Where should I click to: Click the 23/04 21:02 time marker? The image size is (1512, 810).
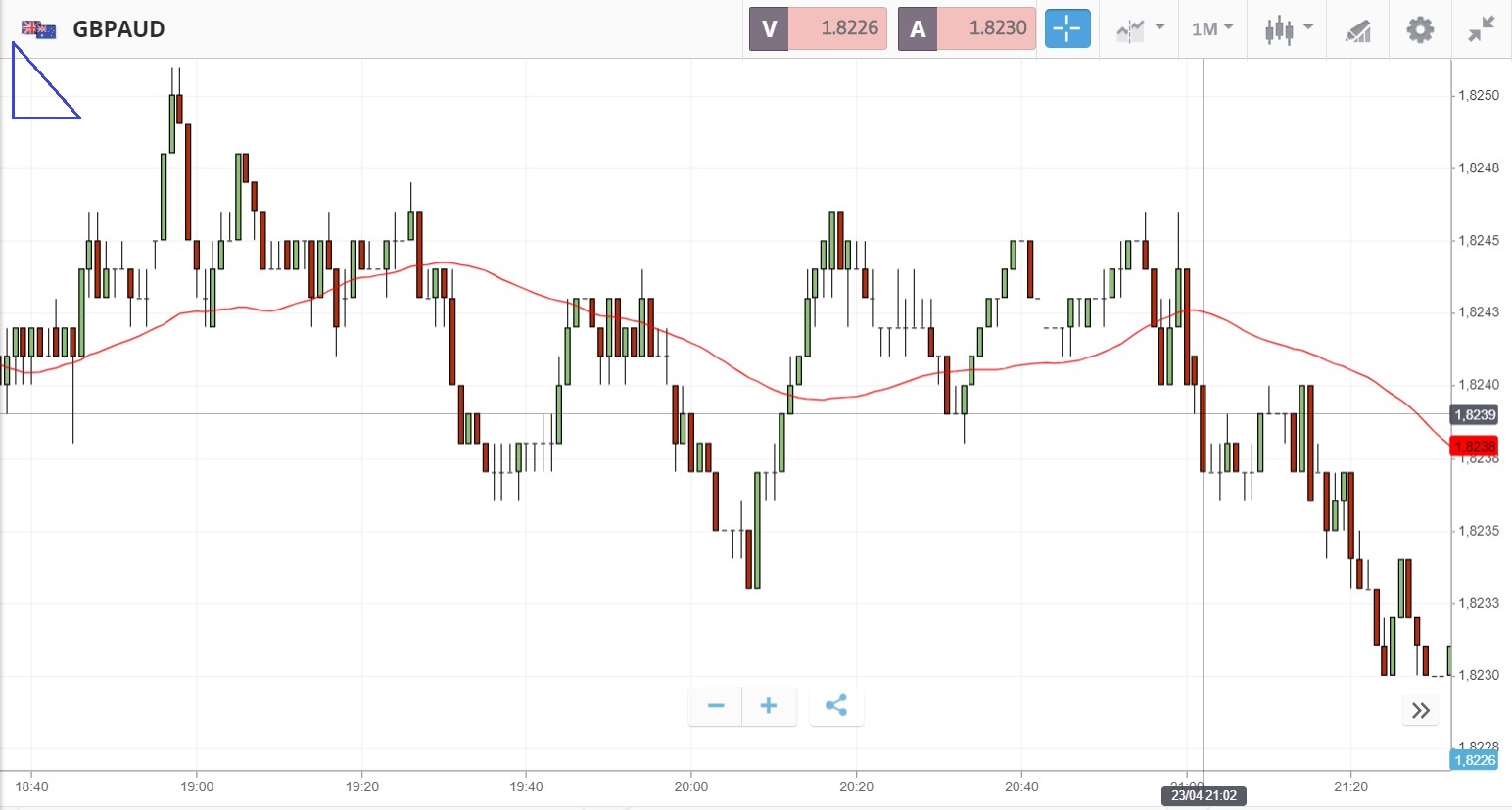(1204, 795)
